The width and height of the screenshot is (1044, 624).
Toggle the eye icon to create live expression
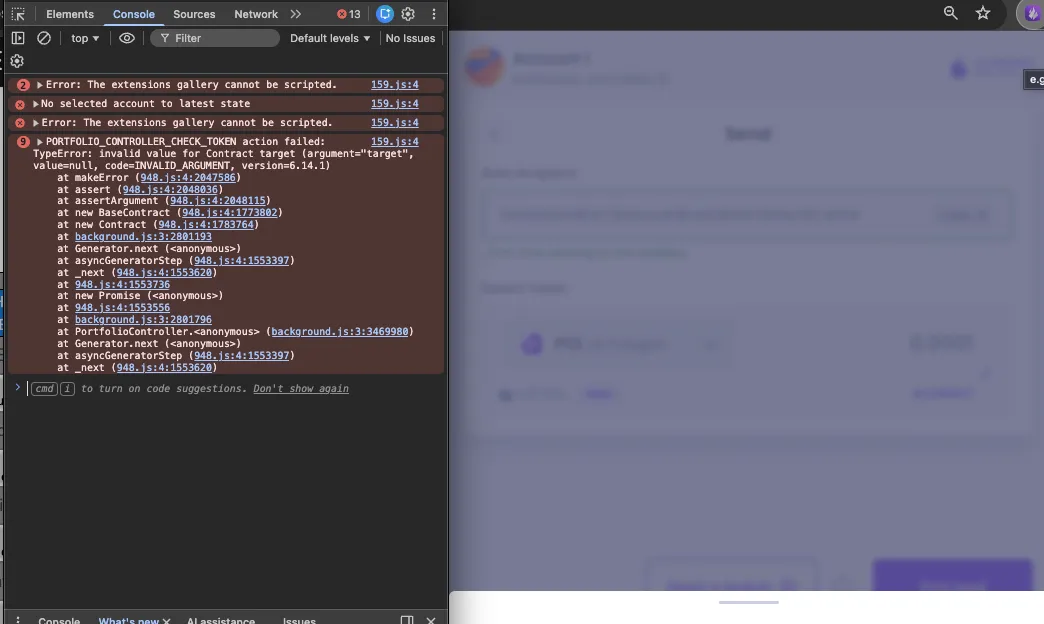tap(126, 37)
